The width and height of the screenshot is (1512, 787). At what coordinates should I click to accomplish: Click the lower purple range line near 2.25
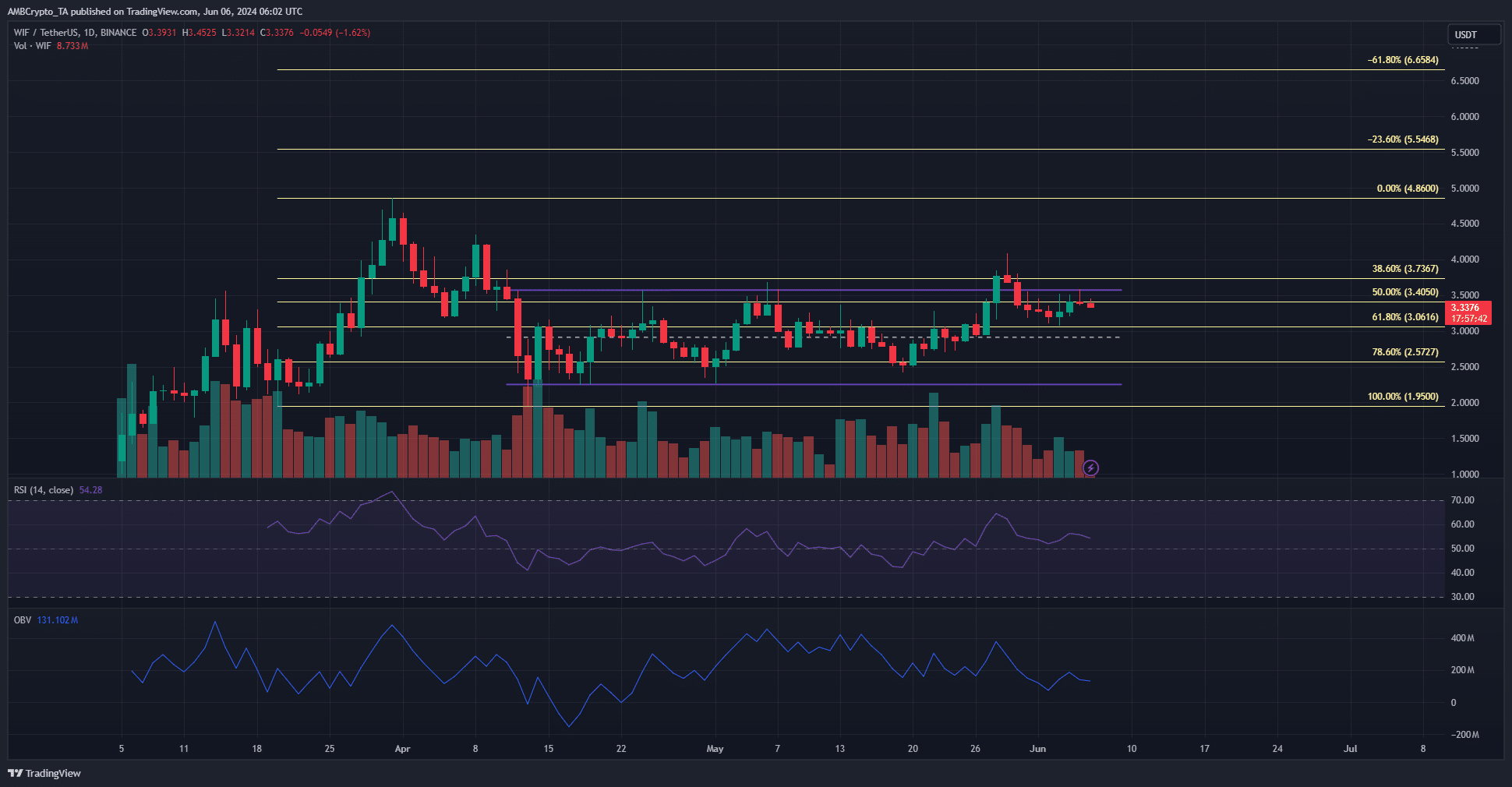(x=814, y=384)
